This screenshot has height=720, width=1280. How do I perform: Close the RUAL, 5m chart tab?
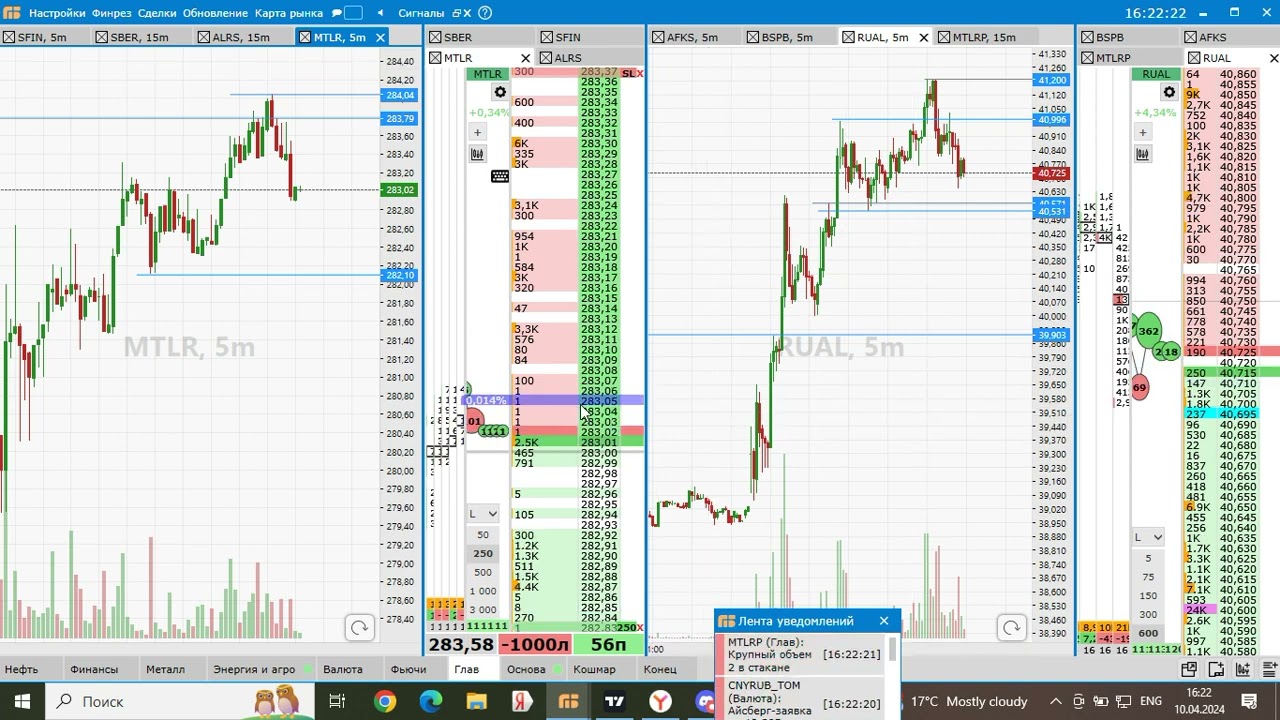923,37
